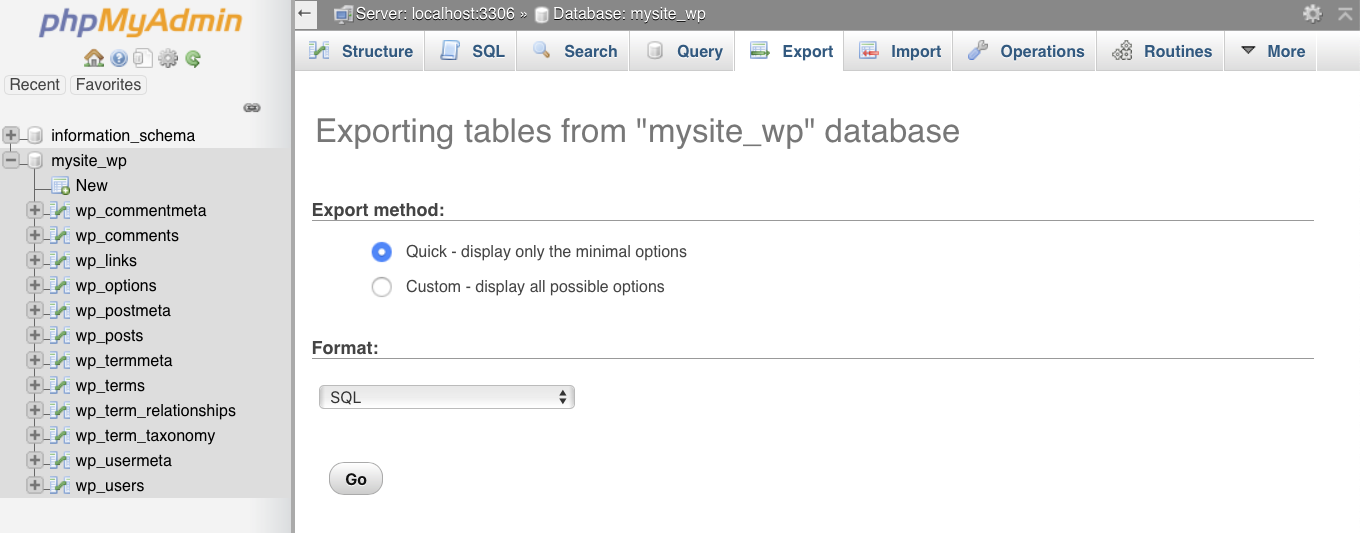Open the Structure tab
Image resolution: width=1360 pixels, height=533 pixels.
point(361,51)
